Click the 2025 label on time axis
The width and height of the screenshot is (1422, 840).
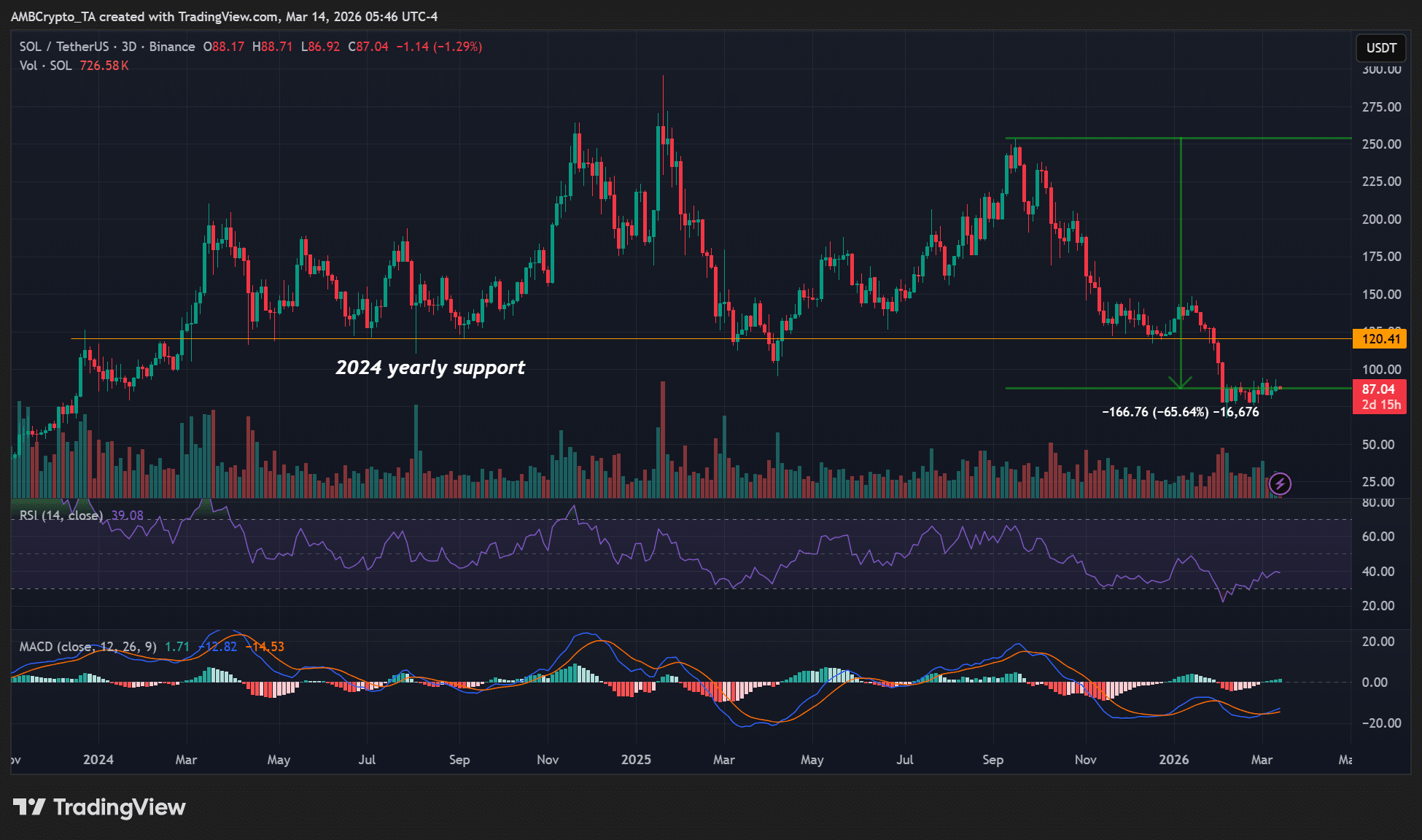[x=636, y=760]
